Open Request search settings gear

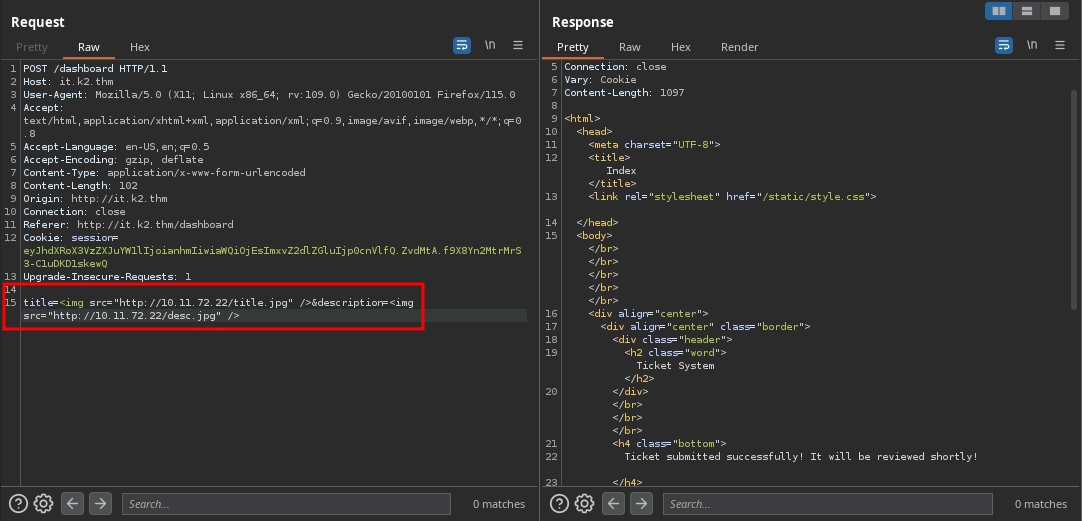click(x=43, y=504)
